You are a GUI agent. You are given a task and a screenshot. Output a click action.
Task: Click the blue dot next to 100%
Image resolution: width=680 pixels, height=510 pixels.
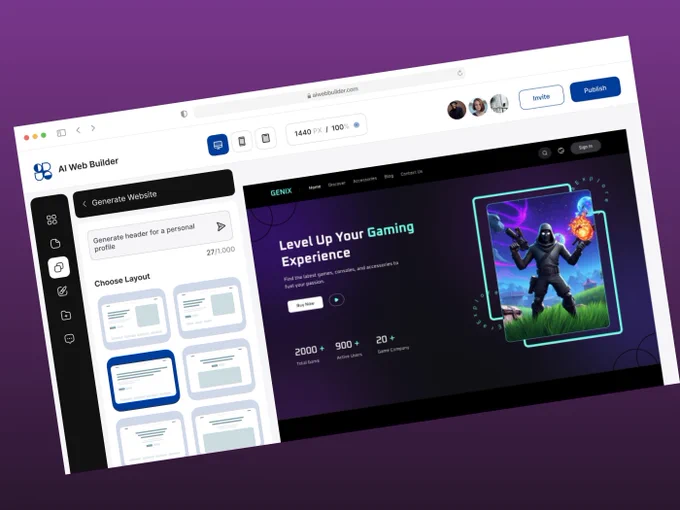(356, 125)
